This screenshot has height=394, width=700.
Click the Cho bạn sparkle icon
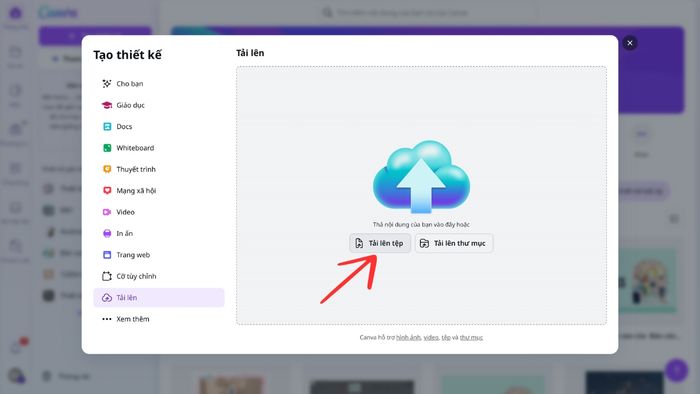107,83
